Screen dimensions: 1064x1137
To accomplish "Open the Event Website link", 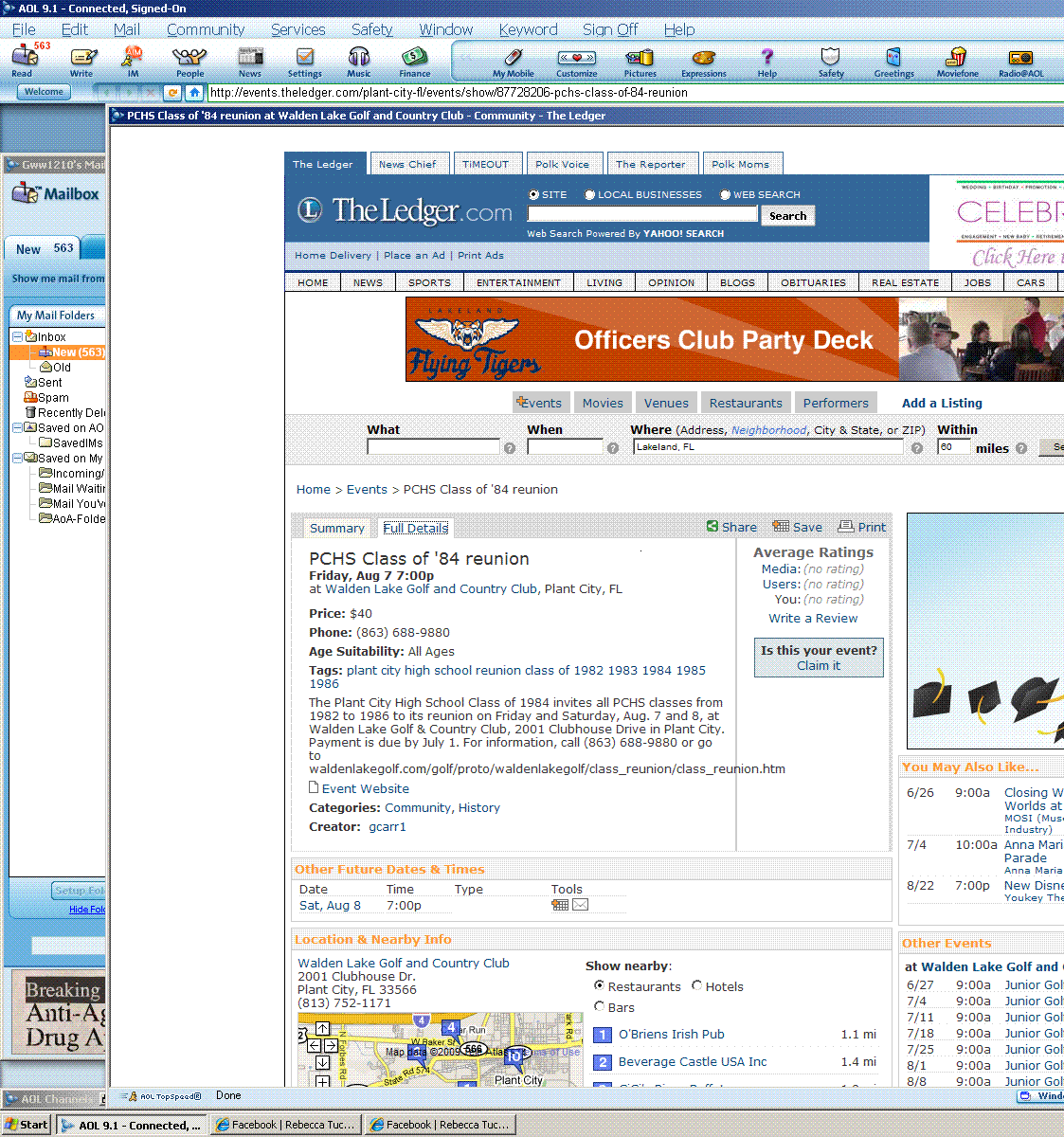I will tap(365, 788).
